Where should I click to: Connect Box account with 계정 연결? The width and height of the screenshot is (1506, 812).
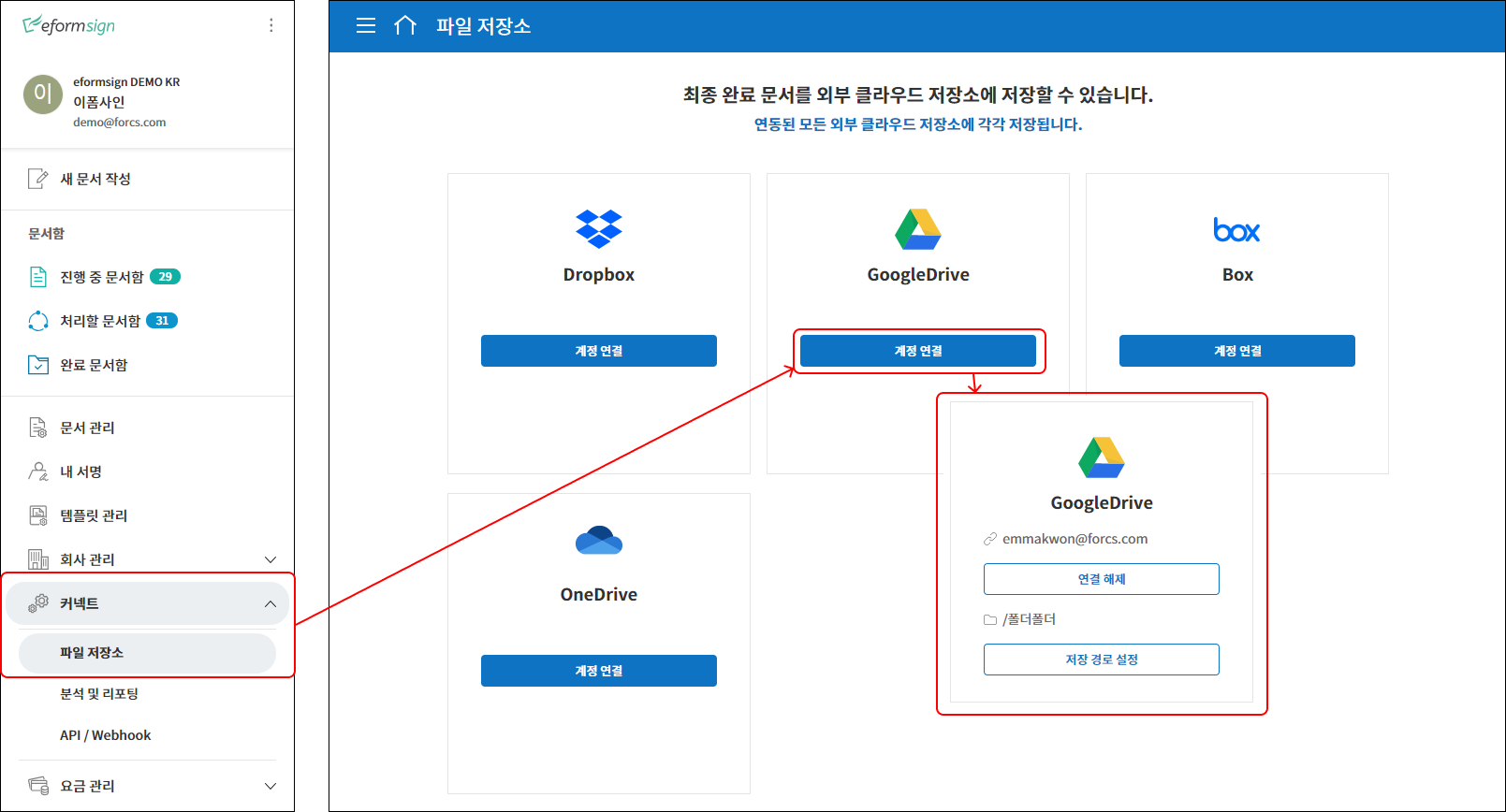(x=1237, y=351)
